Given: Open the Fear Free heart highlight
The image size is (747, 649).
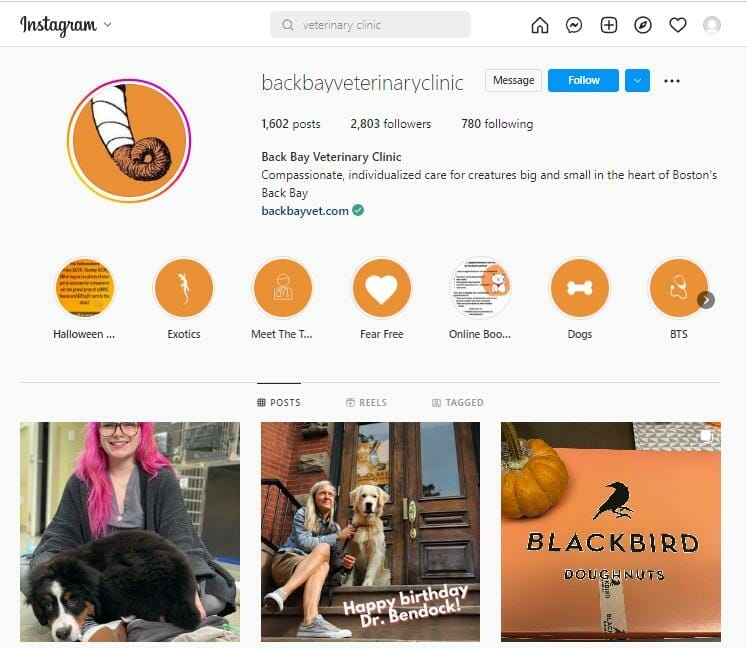Looking at the screenshot, I should coord(382,288).
